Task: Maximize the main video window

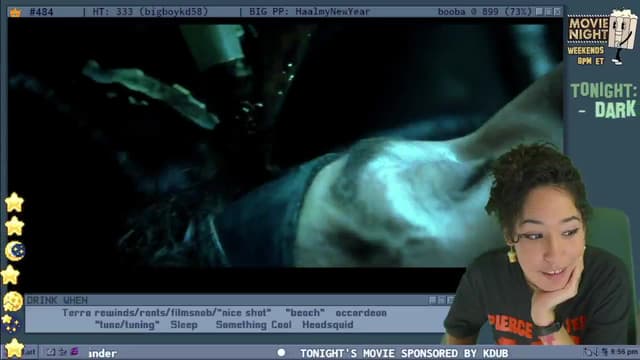Action: [549, 11]
